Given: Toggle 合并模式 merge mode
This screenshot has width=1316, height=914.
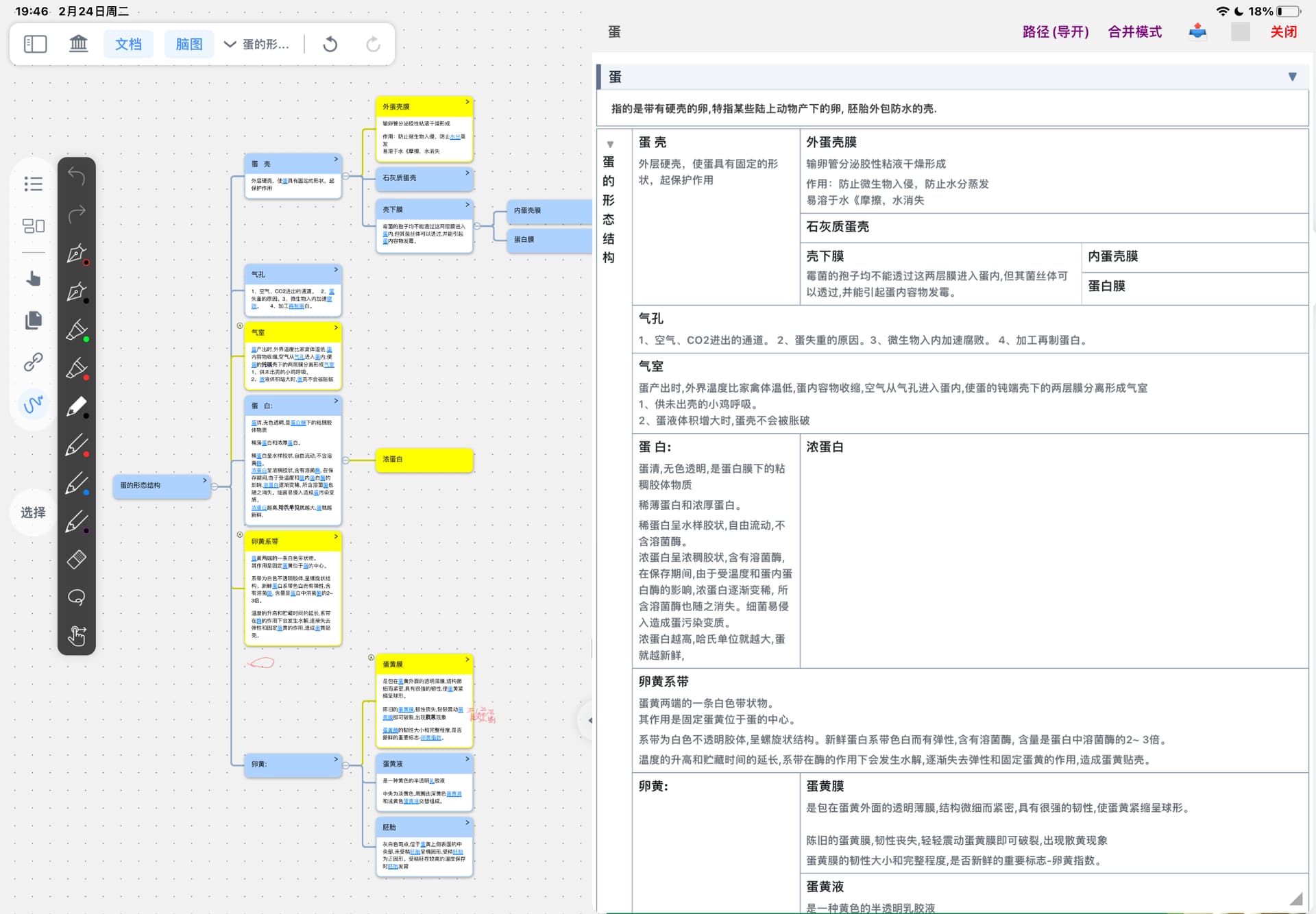Looking at the screenshot, I should point(1134,32).
